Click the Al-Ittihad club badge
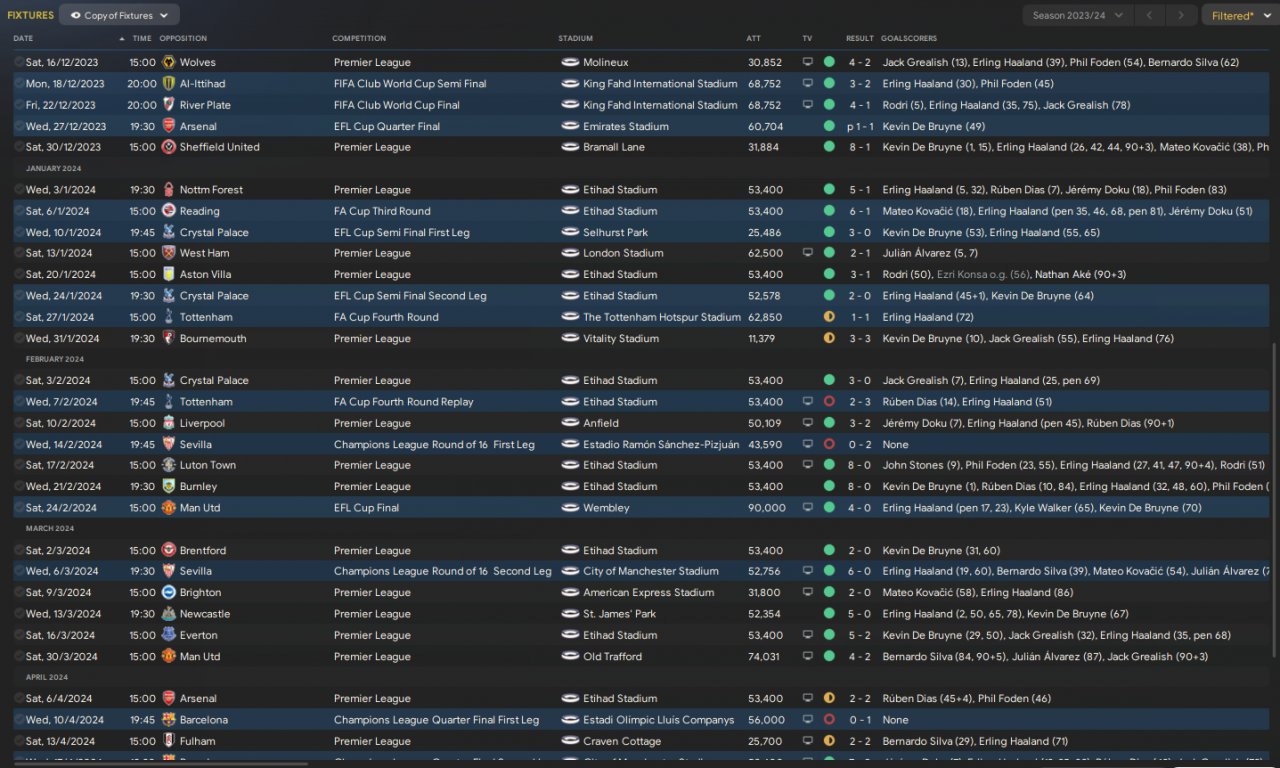This screenshot has width=1280, height=768. [x=169, y=84]
